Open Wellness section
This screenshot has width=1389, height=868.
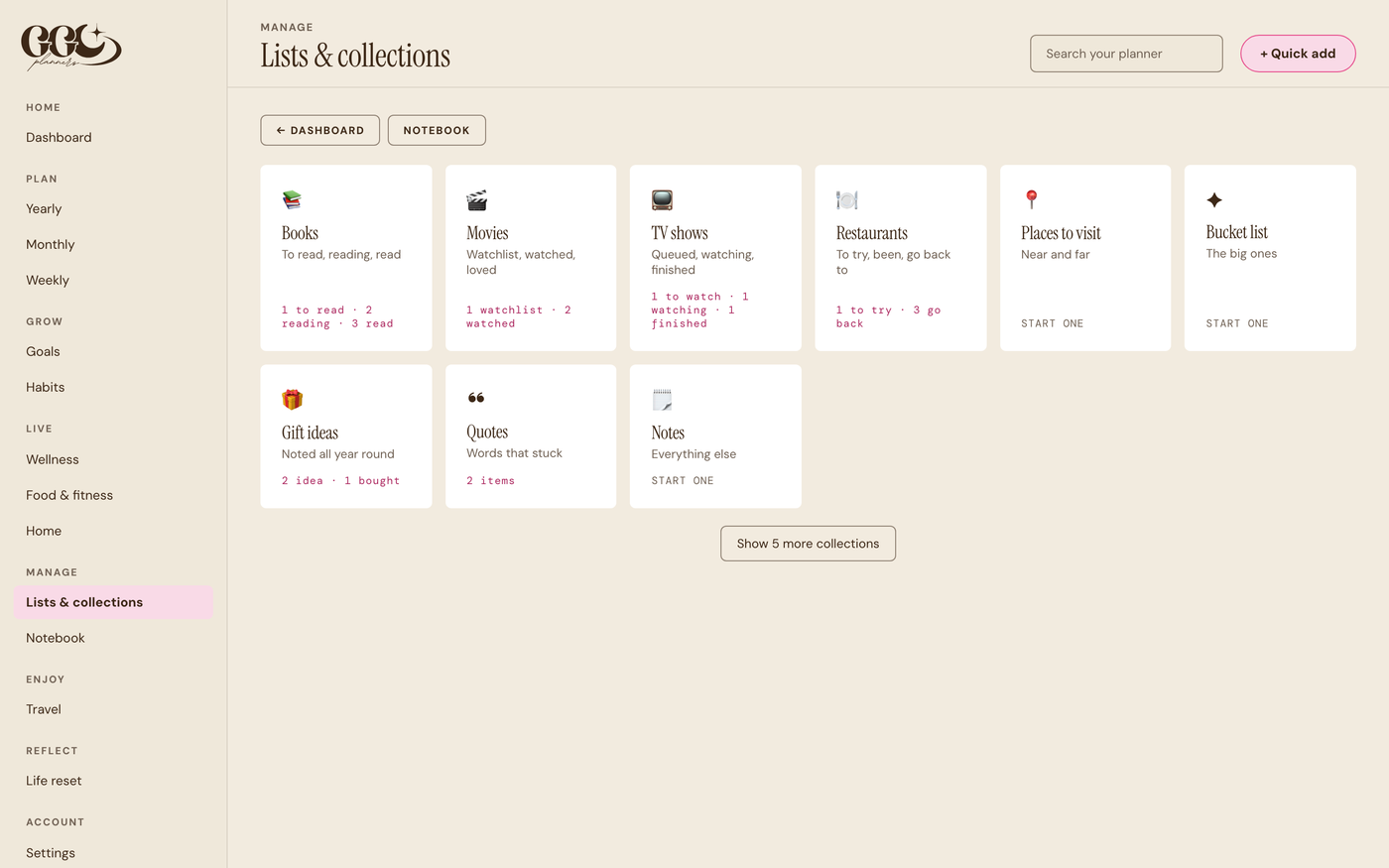(52, 459)
